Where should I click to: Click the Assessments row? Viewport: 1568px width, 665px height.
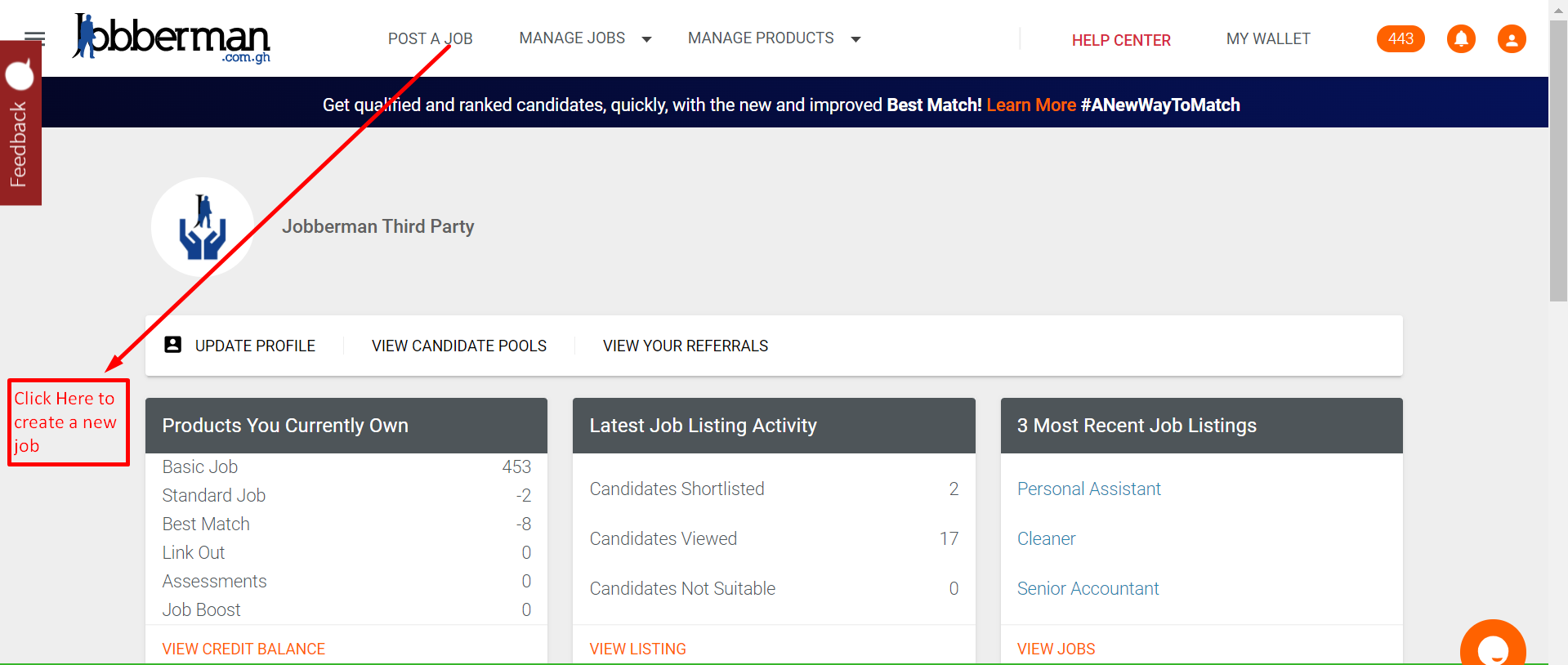(346, 581)
